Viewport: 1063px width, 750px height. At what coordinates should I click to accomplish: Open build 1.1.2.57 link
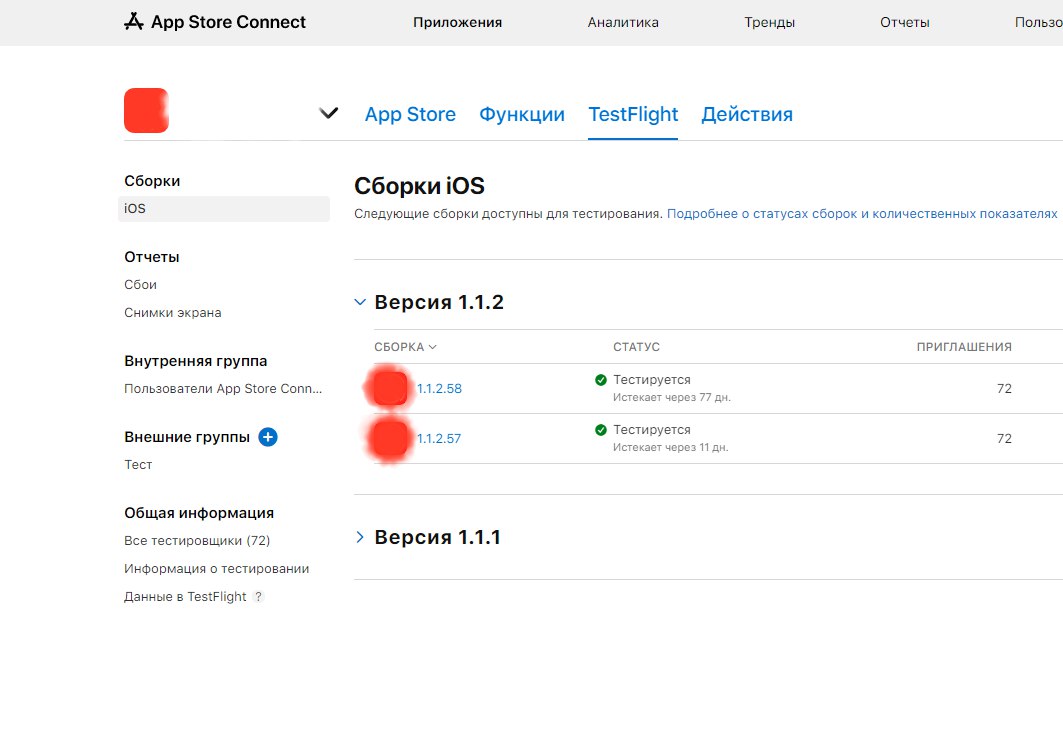(x=439, y=439)
